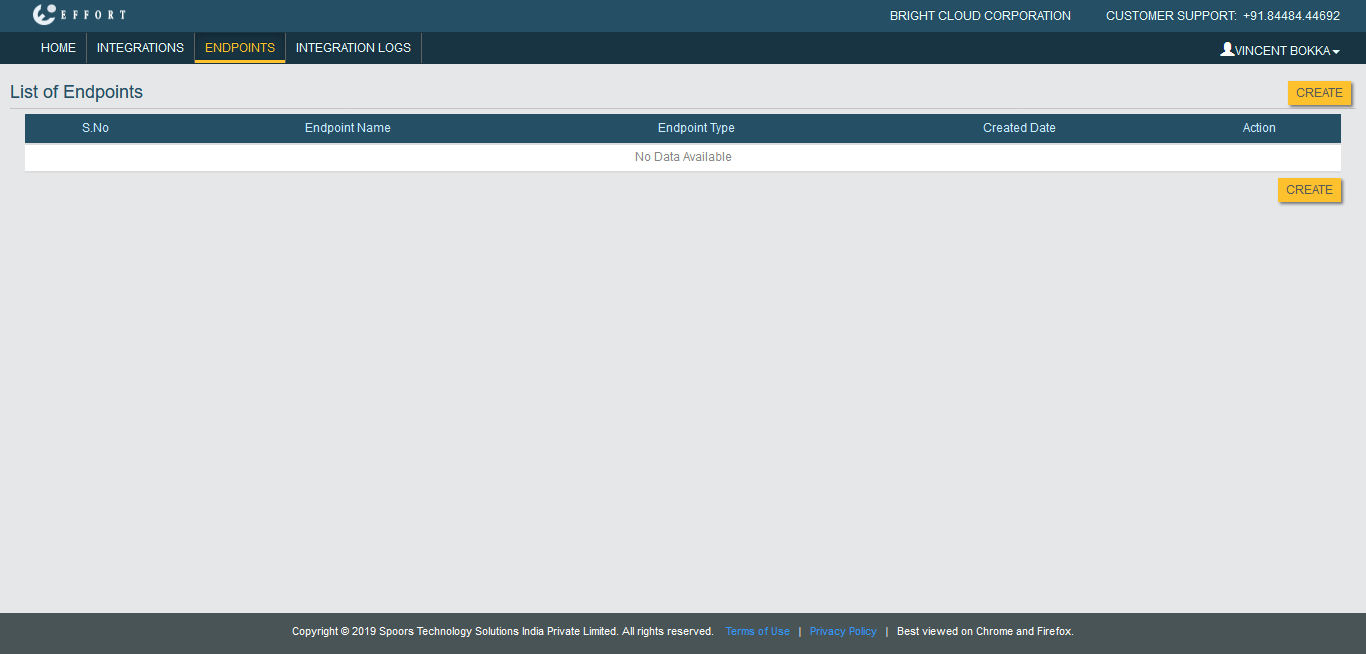Click the EFFORT logo icon
This screenshot has width=1366, height=654.
click(x=44, y=15)
